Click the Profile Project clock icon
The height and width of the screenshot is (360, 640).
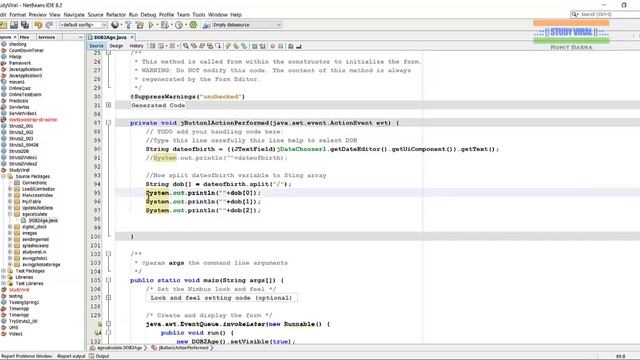coord(179,25)
